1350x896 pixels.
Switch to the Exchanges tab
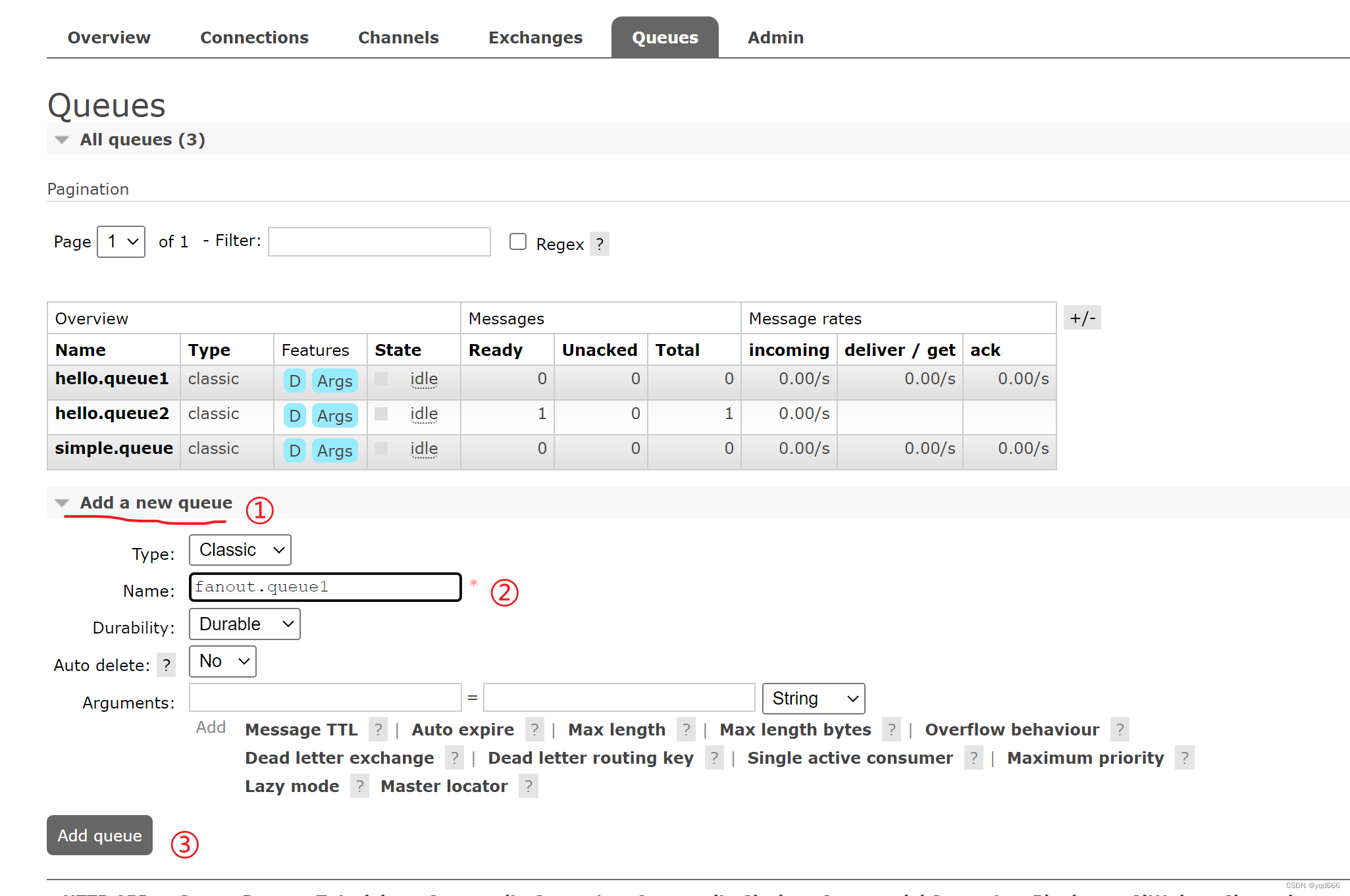(x=535, y=37)
